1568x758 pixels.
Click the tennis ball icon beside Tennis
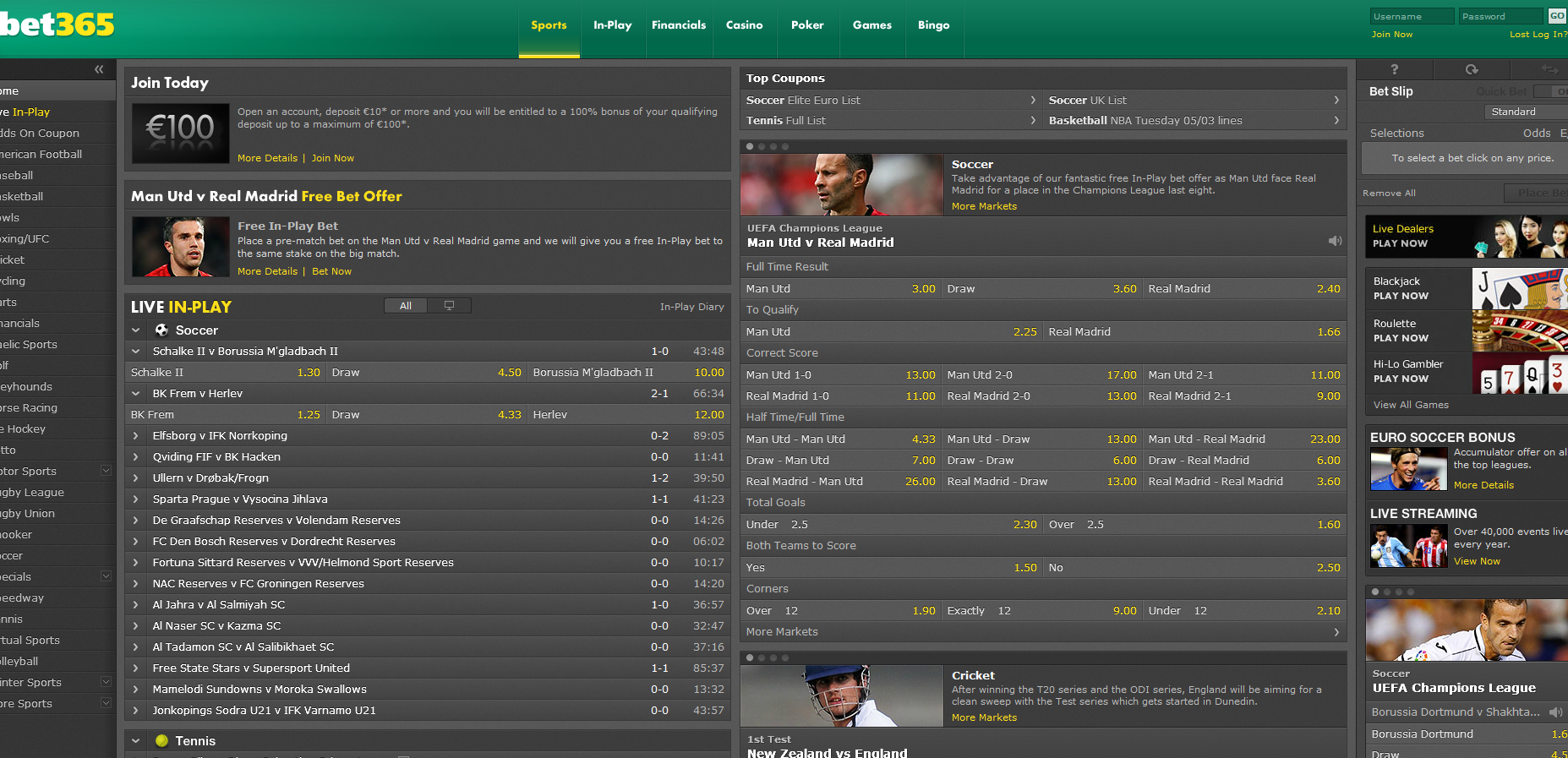click(161, 741)
